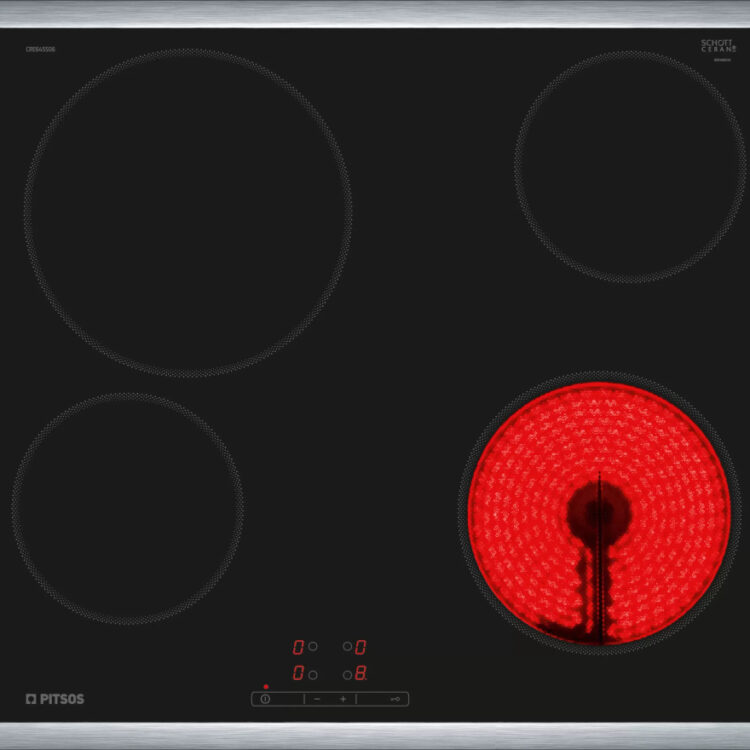This screenshot has height=750, width=750.
Task: Select the rear-left zone selector circle
Action: (x=313, y=647)
